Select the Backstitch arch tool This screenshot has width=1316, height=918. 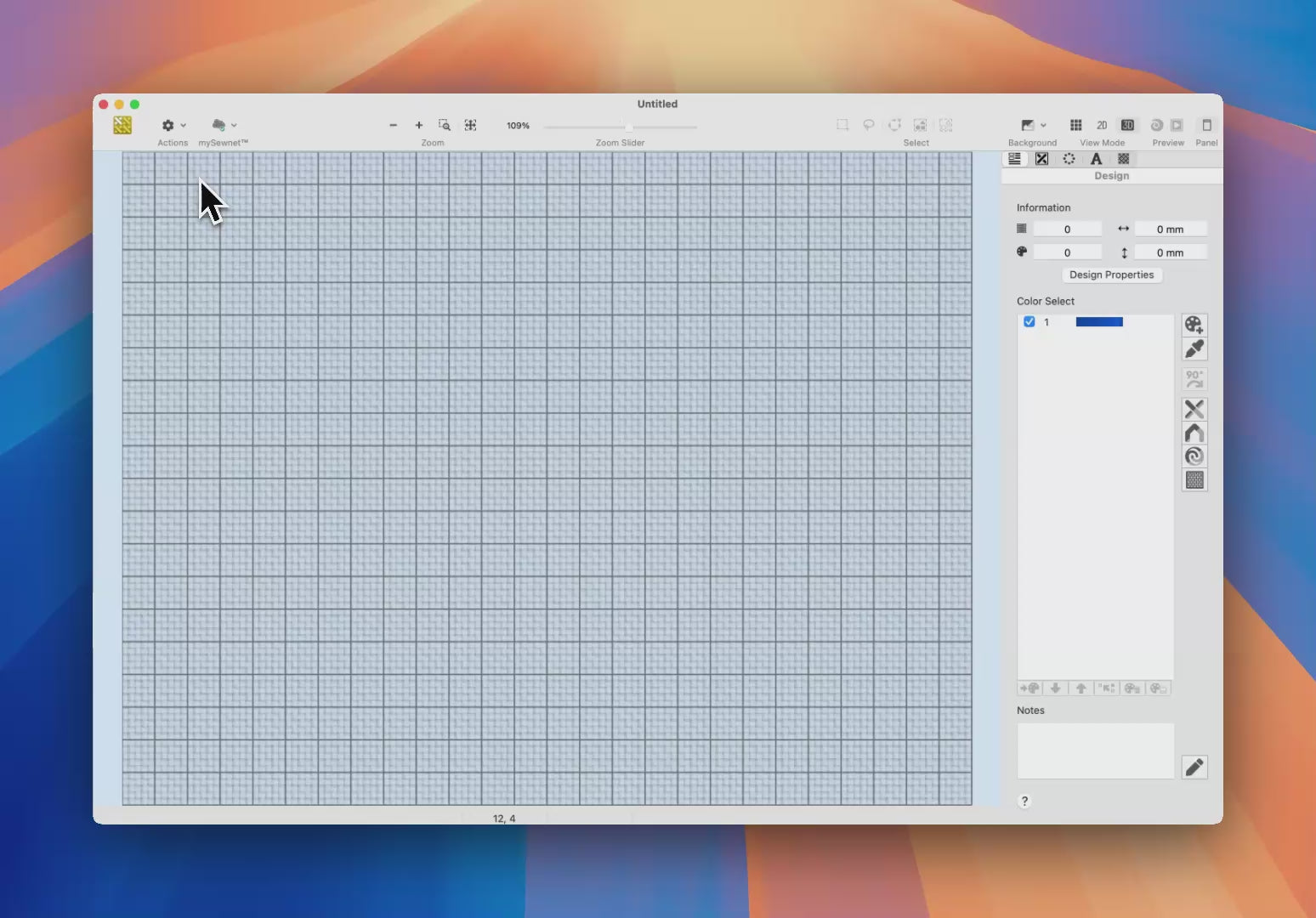(1194, 433)
